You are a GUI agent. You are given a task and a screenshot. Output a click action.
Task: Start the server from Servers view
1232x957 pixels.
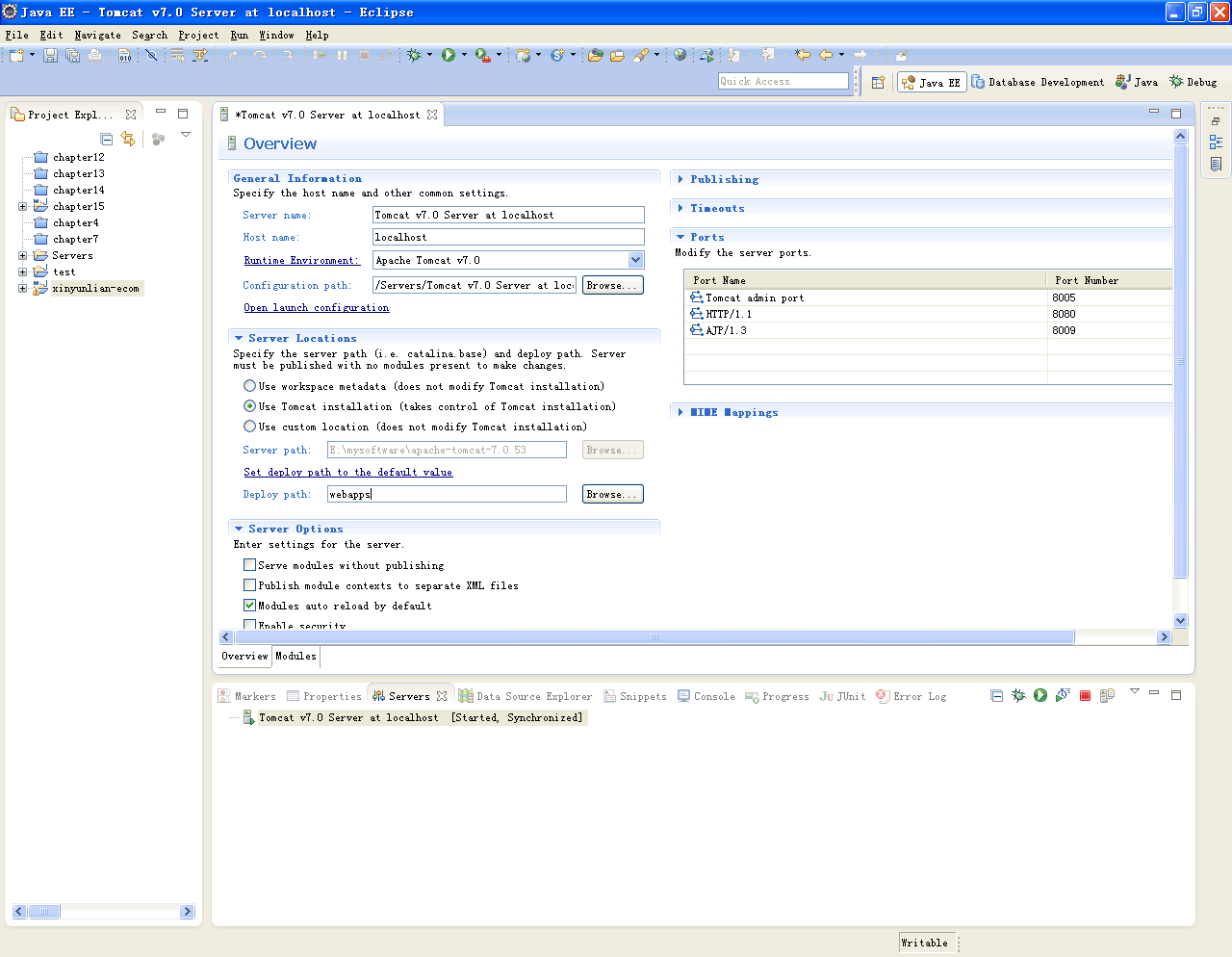[1040, 695]
